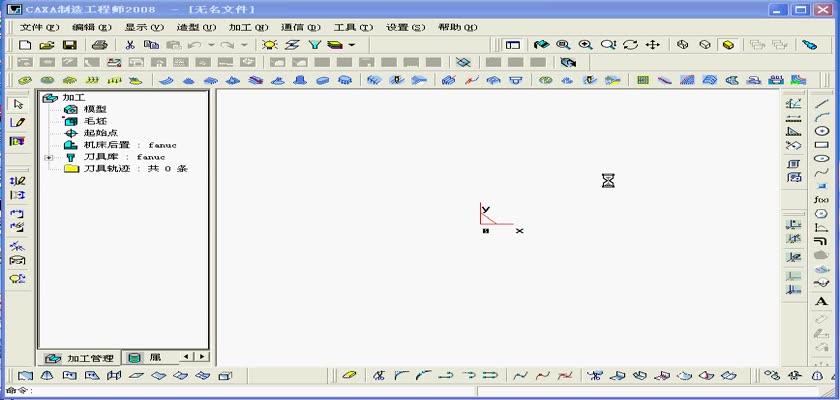Select 刀具轨迹 : 共 0 条 folder item
Image resolution: width=840 pixels, height=400 pixels.
[136, 169]
